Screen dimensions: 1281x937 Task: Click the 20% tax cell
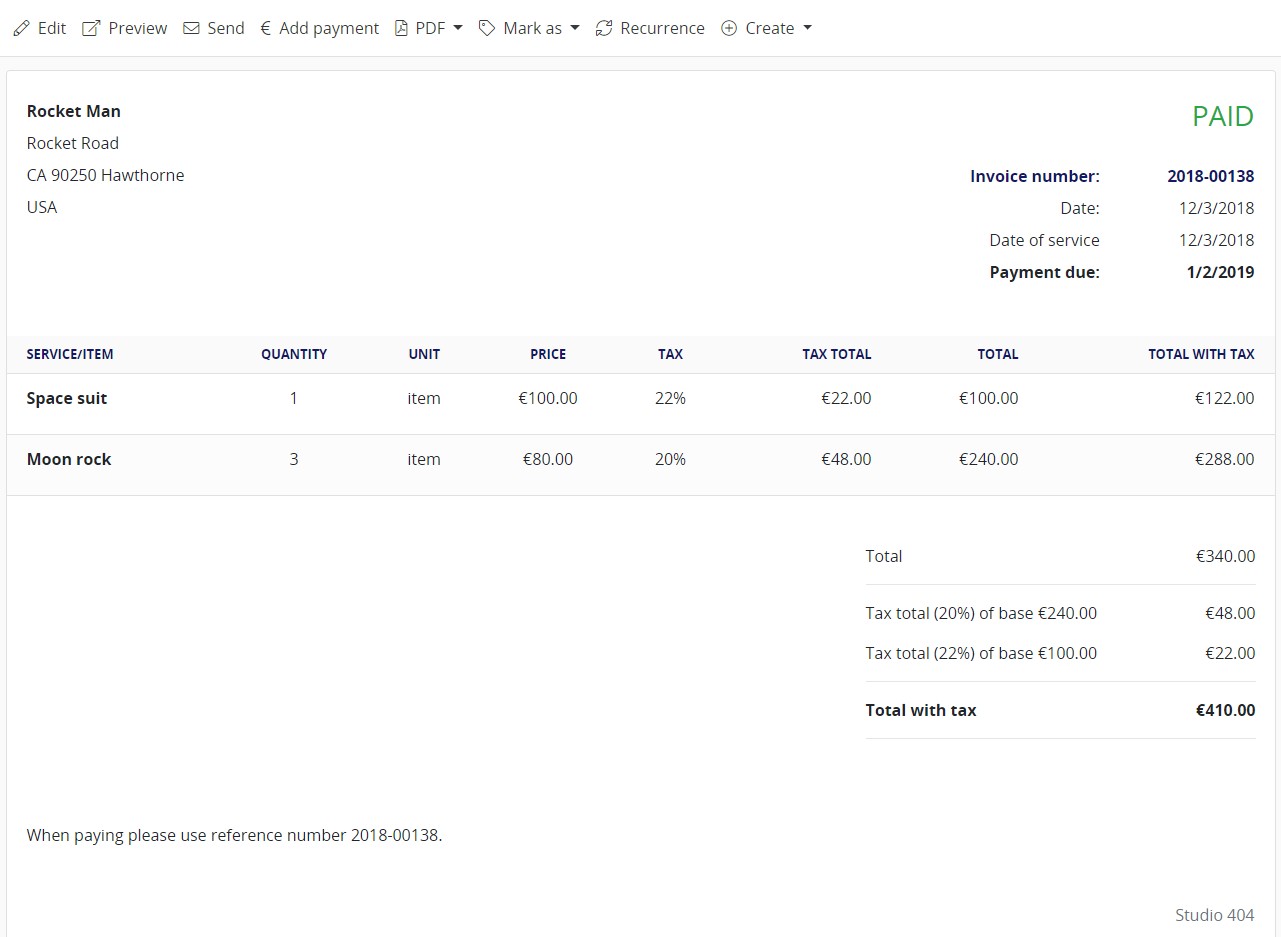671,459
